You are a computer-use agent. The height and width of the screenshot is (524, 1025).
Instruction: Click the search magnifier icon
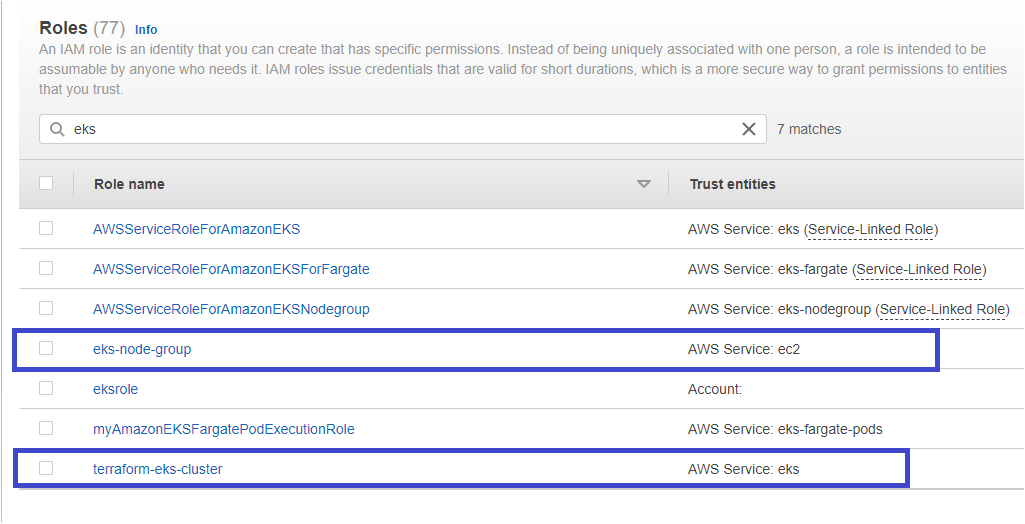click(57, 129)
